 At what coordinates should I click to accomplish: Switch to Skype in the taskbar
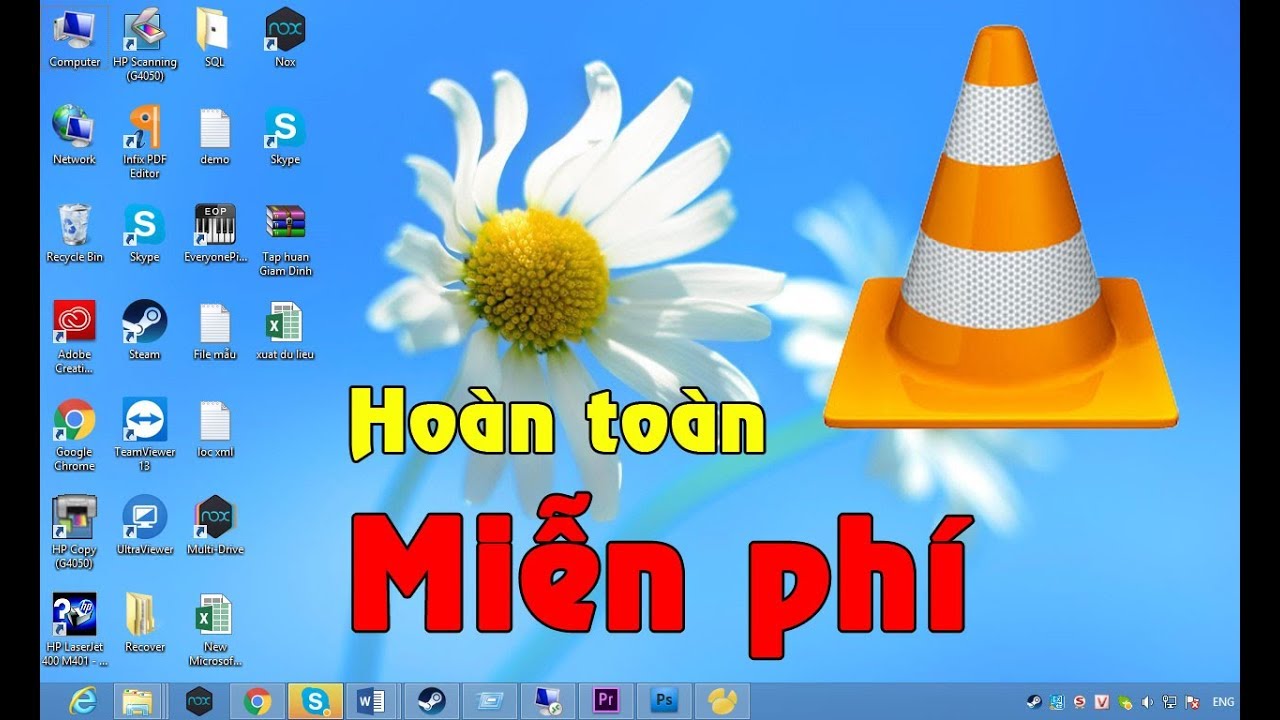coord(316,701)
